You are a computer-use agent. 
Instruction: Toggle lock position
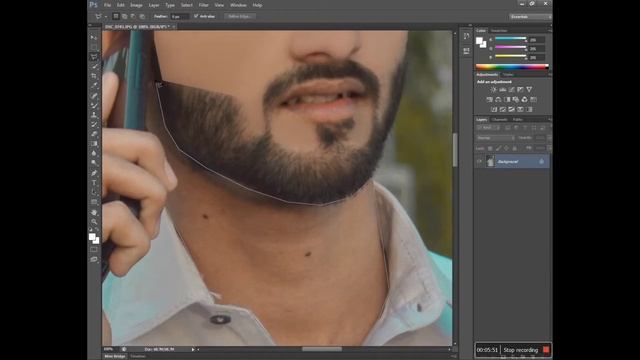tap(507, 148)
